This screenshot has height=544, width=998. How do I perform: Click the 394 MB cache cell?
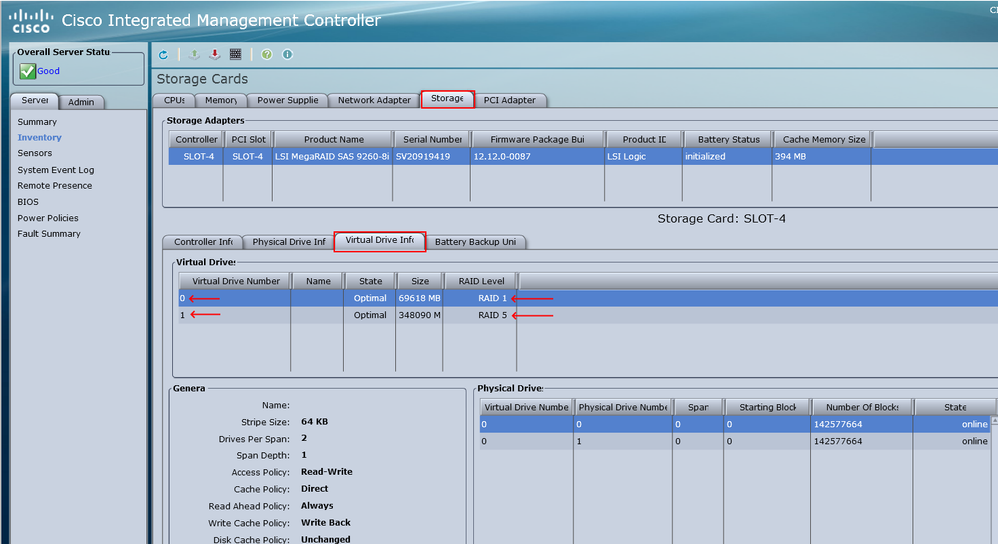pos(821,157)
